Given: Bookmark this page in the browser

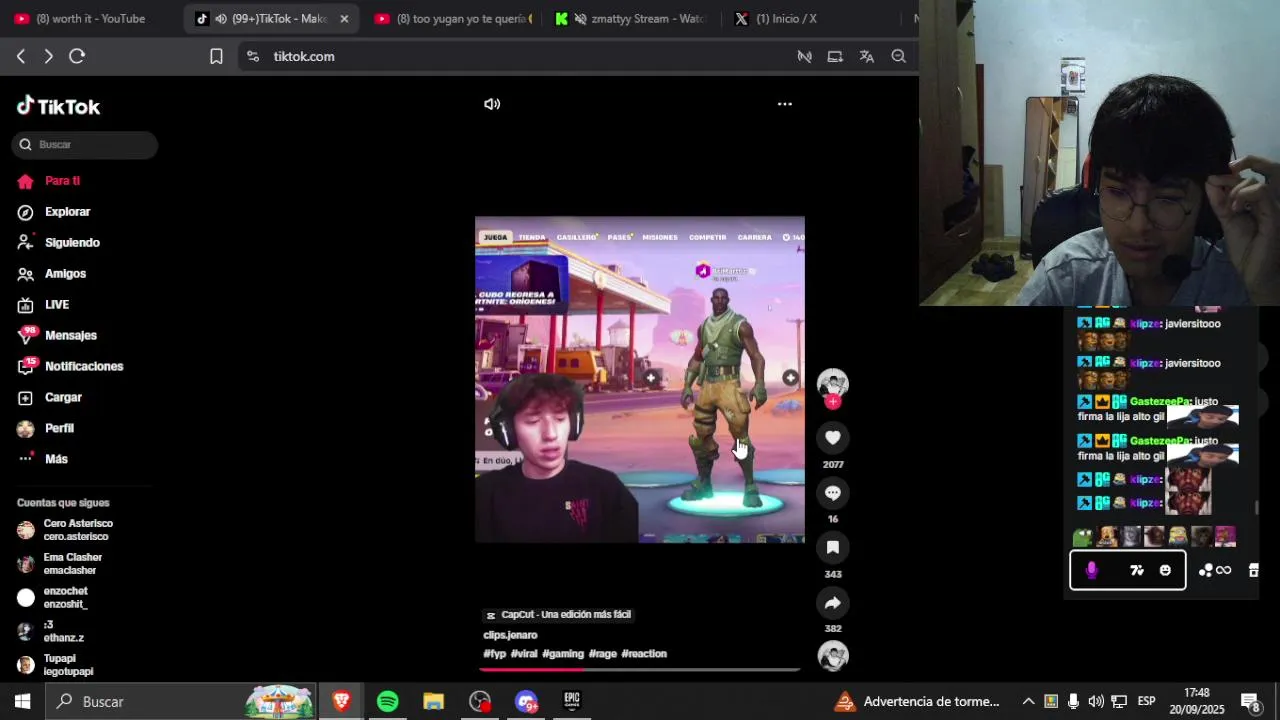Looking at the screenshot, I should (216, 57).
